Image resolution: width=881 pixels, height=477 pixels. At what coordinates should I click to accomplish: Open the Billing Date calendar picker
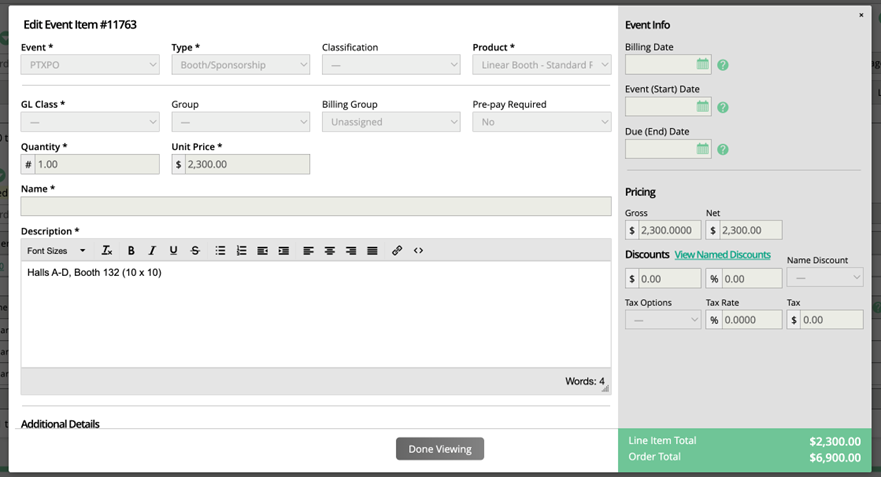coord(703,64)
